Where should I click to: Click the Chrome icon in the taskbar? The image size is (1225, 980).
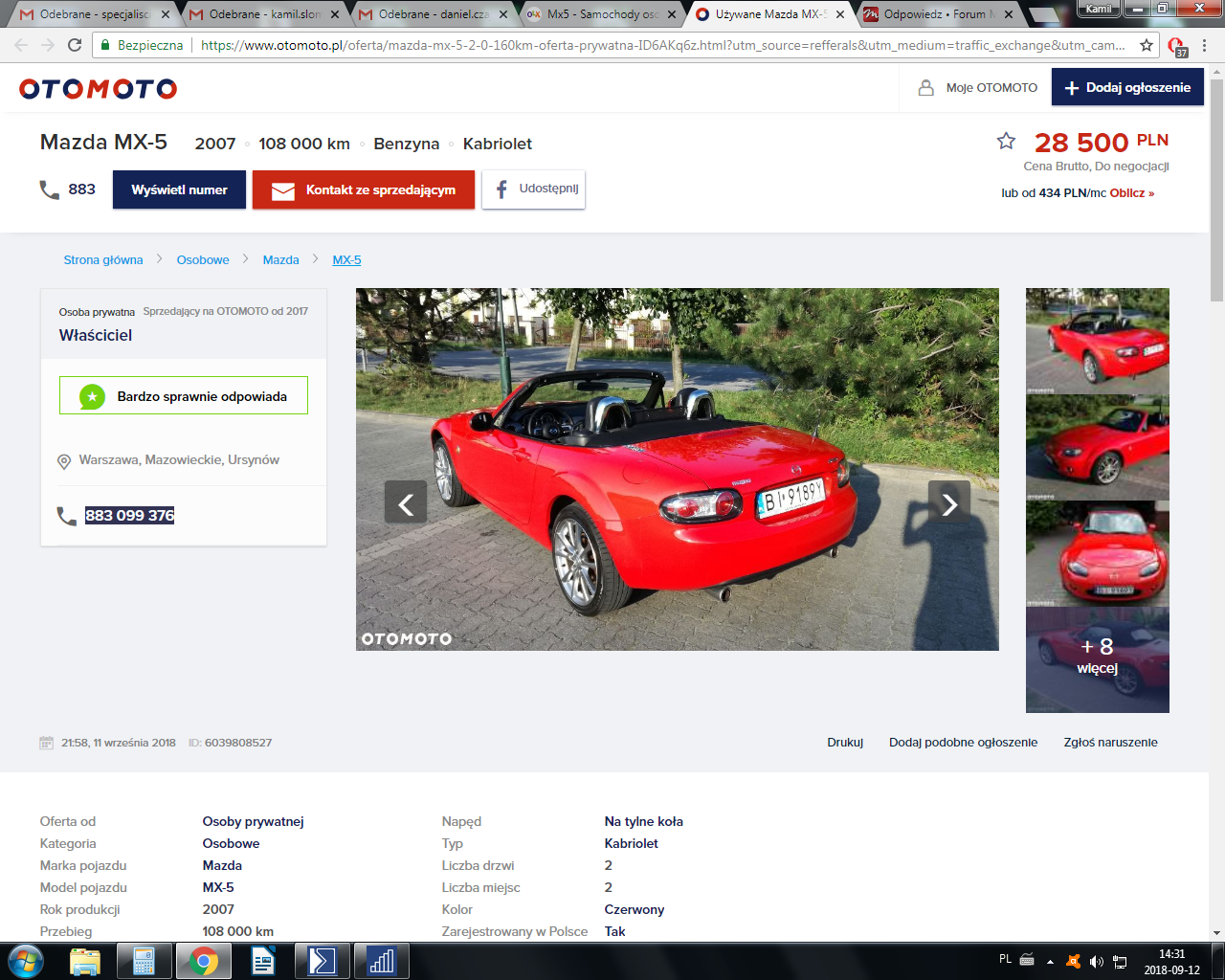click(x=203, y=961)
